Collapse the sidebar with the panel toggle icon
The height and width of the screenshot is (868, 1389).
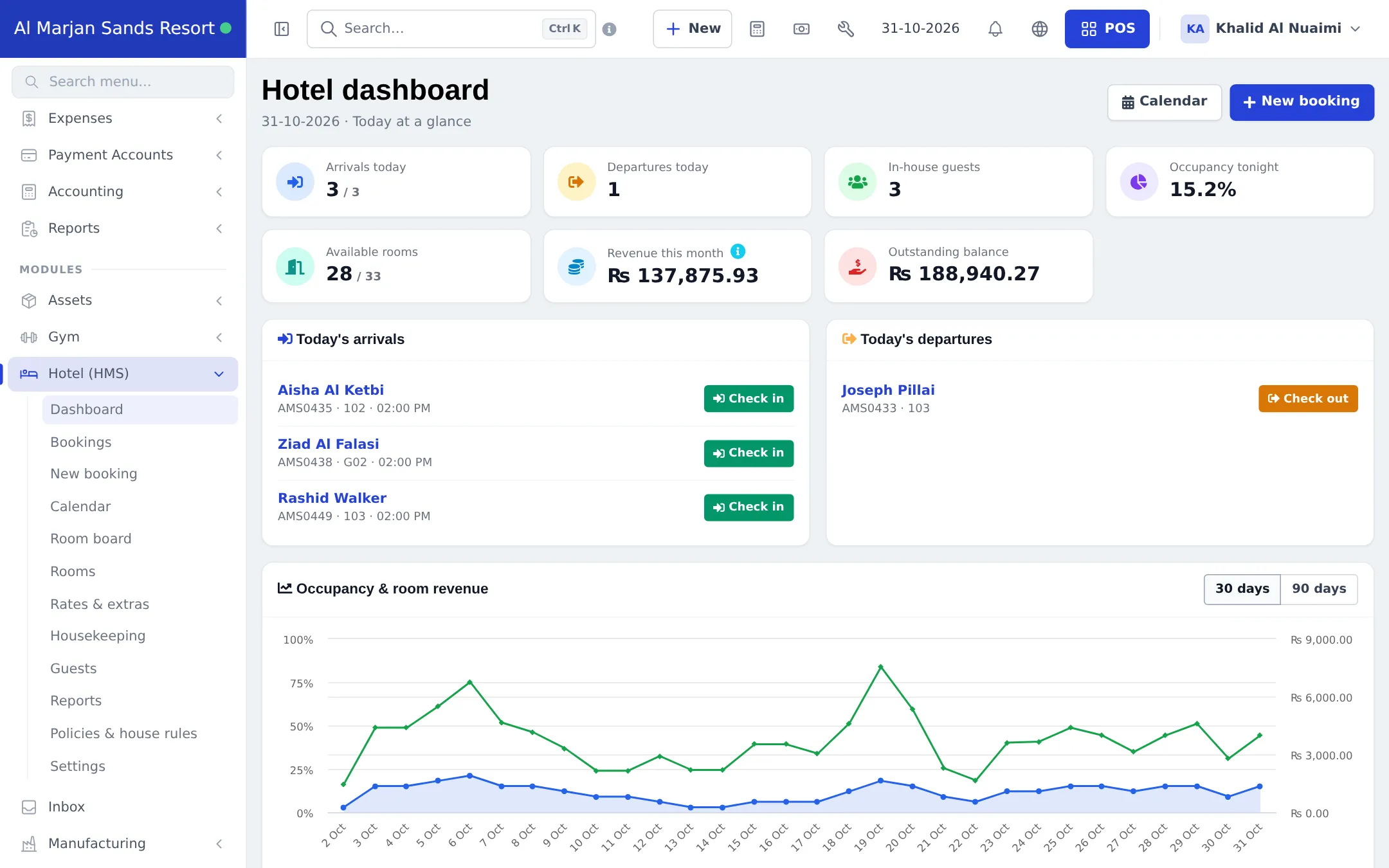pos(282,29)
